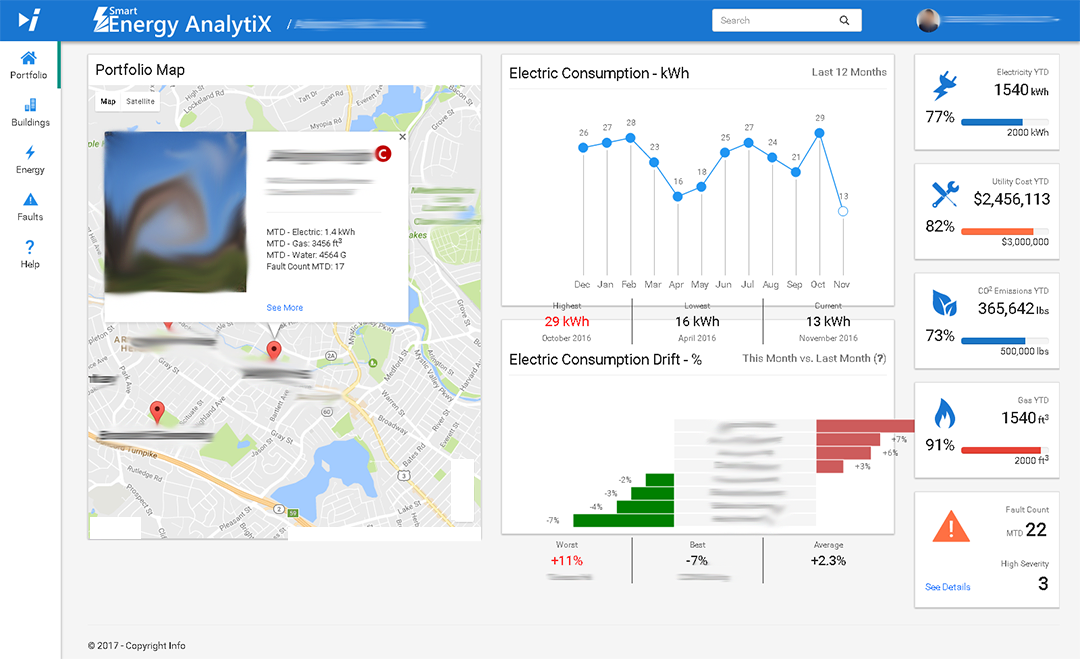Select the Map view tab
Viewport: 1081px width, 659px height.
(108, 101)
